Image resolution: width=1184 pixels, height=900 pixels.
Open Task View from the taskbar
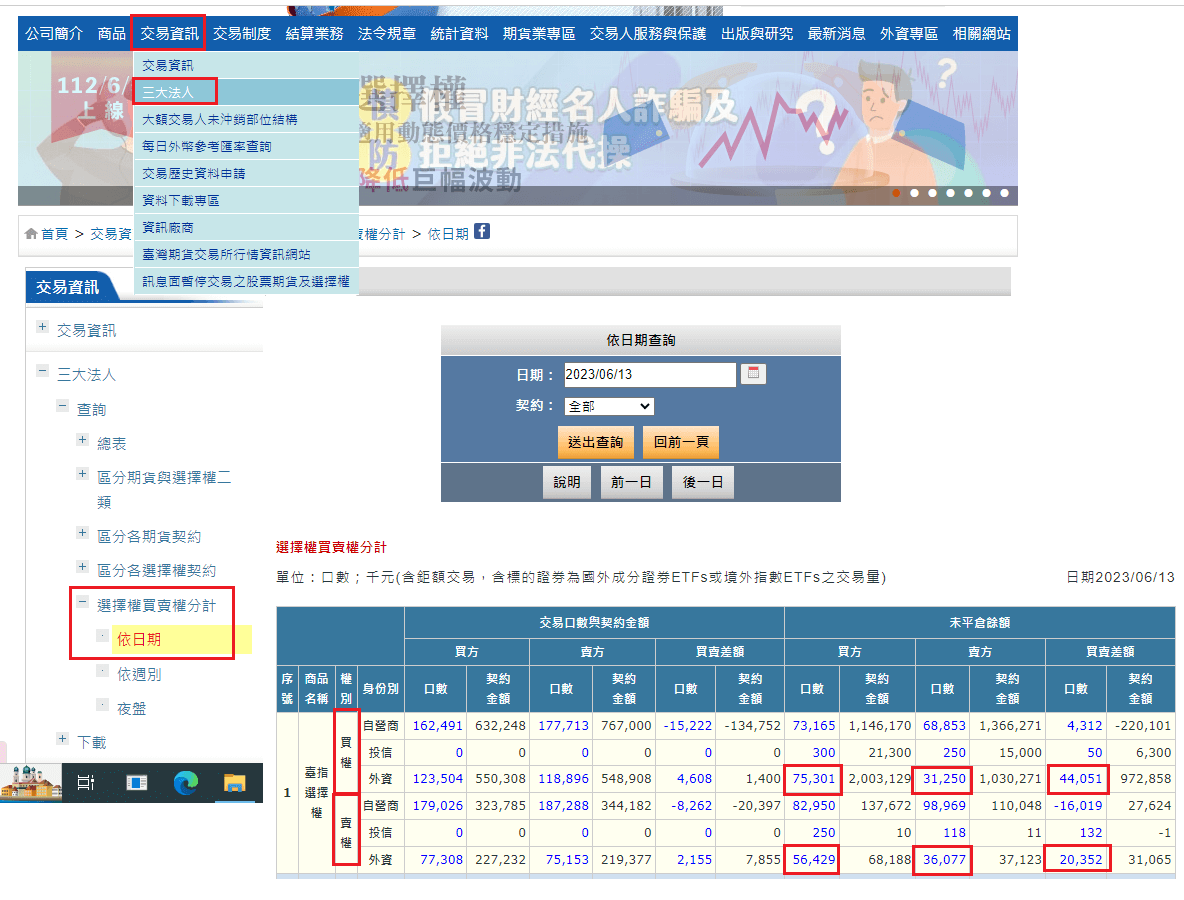tap(86, 782)
